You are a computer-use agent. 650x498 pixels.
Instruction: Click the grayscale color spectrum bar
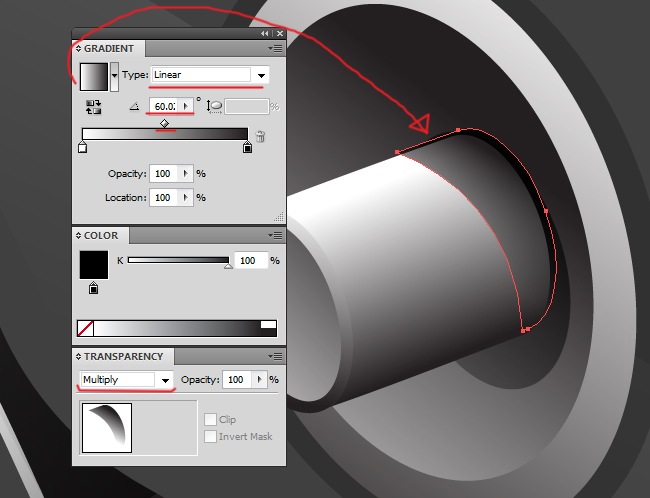[177, 328]
